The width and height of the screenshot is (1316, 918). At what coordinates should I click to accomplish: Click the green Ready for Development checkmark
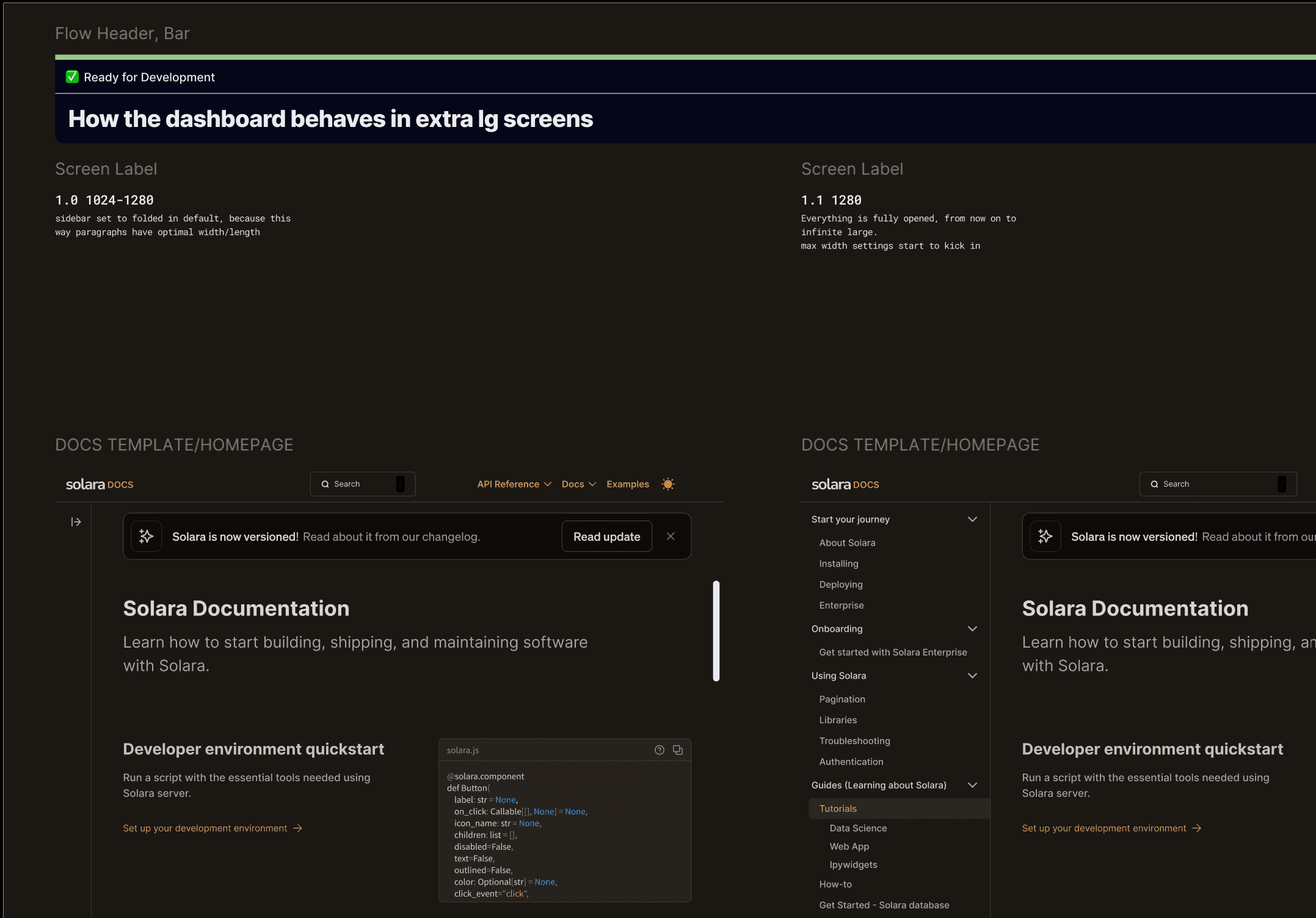click(x=72, y=77)
